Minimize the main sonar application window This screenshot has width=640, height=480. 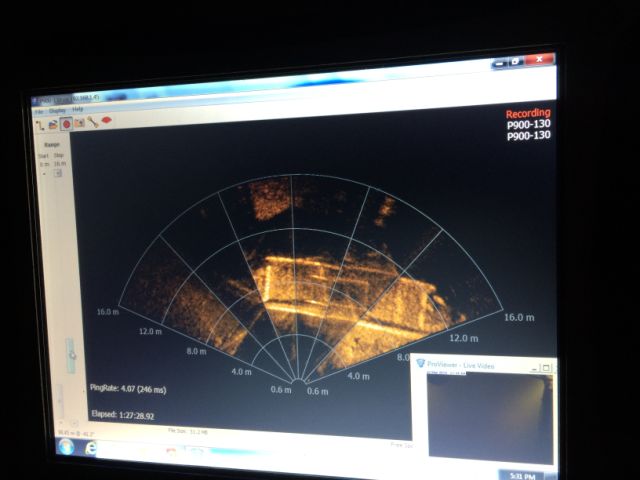click(x=499, y=63)
